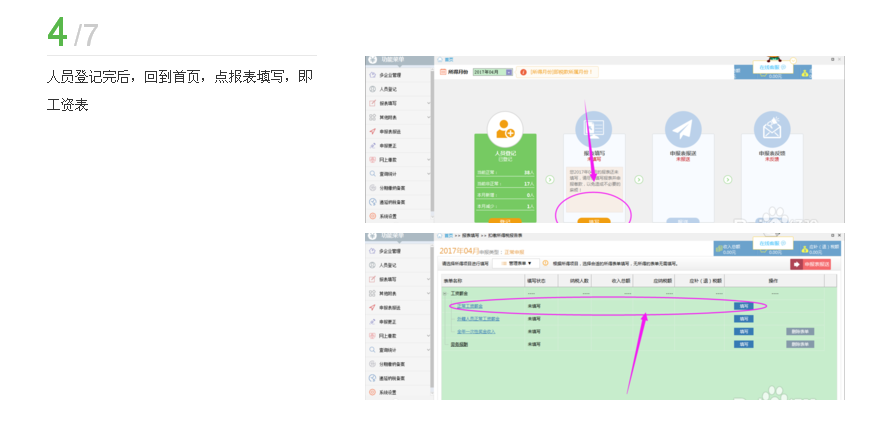Open the 所属月份 2017年04月 dropdown
Viewport: 891px width, 427px height.
point(509,72)
